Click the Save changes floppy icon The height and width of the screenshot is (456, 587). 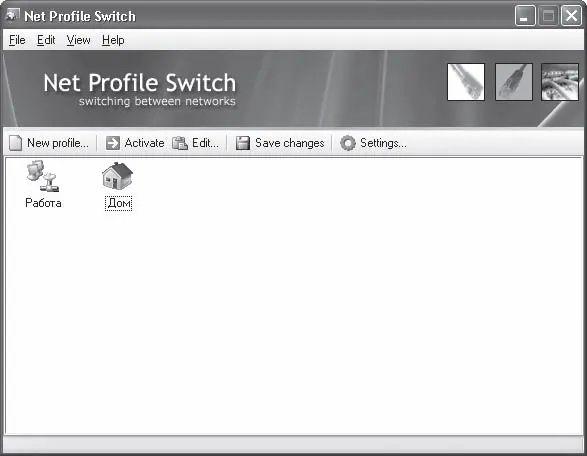click(243, 143)
